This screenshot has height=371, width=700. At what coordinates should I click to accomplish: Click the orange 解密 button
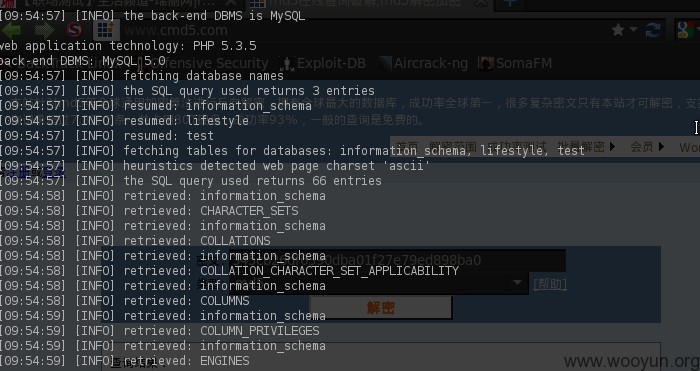381,307
